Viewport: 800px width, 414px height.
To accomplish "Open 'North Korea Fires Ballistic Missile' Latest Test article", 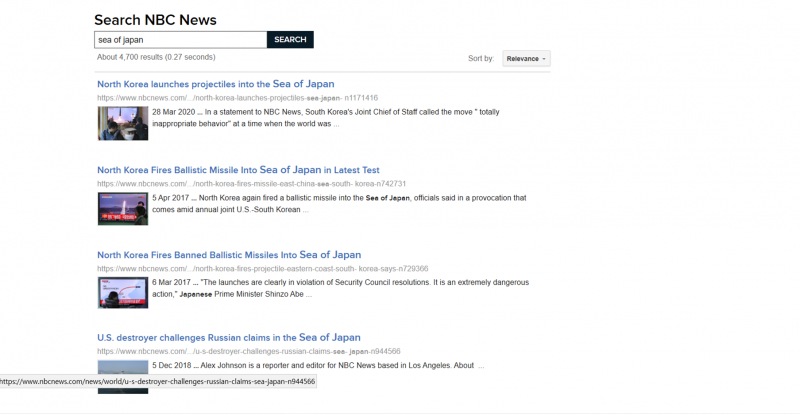I will tap(238, 170).
